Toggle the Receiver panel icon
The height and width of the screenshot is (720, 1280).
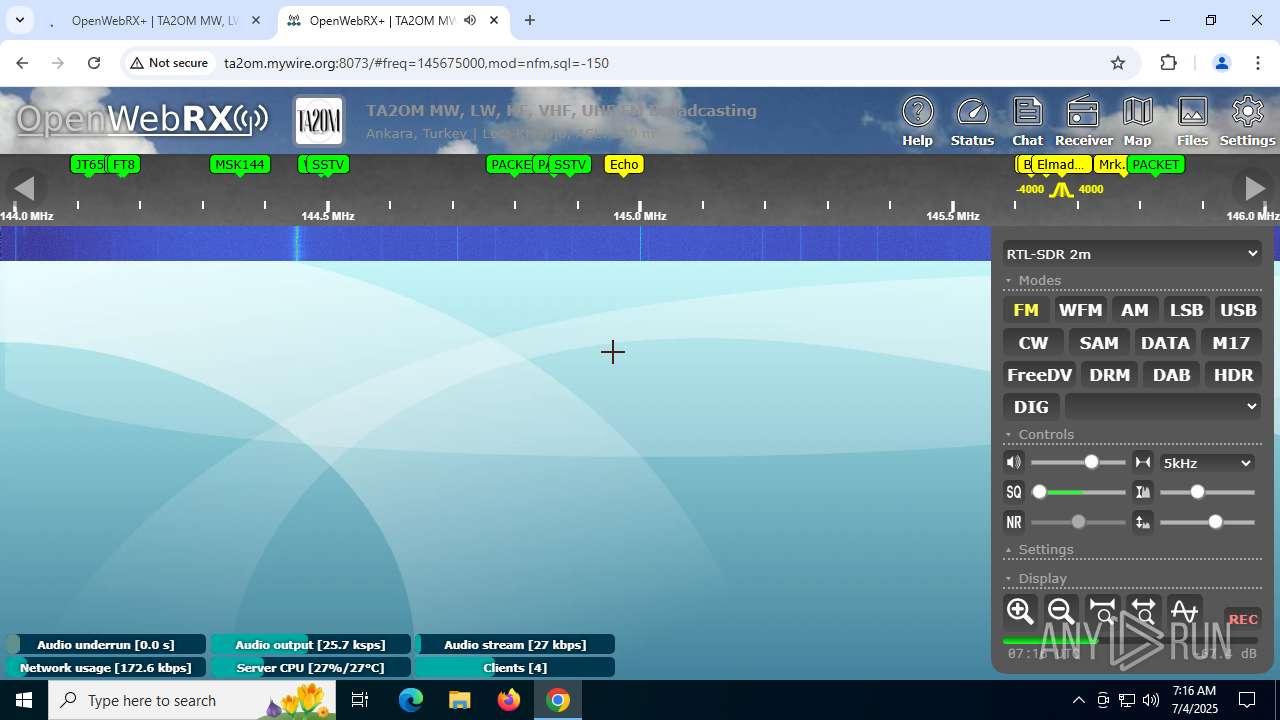tap(1083, 122)
